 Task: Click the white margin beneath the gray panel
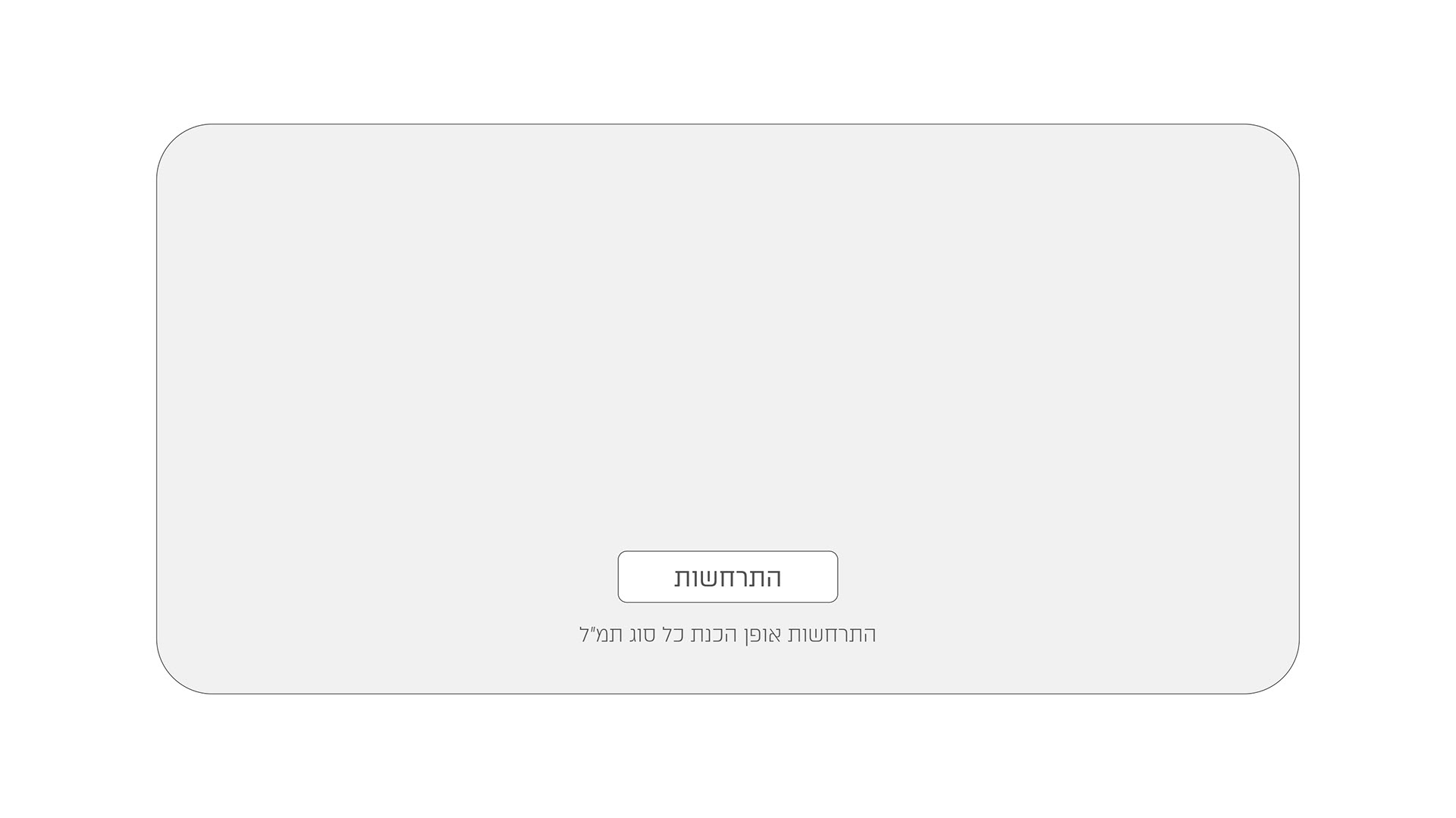pos(728,757)
